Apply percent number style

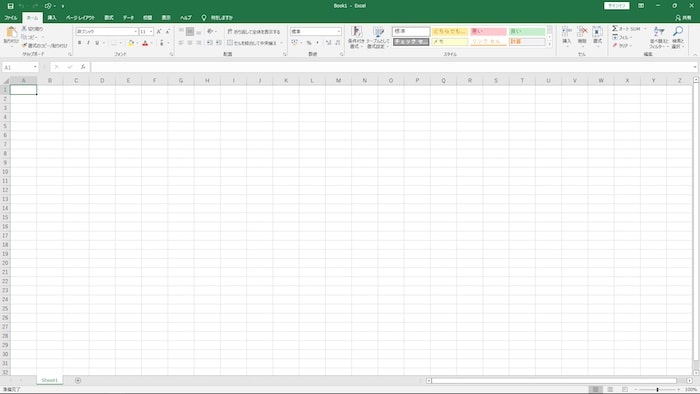coord(308,43)
